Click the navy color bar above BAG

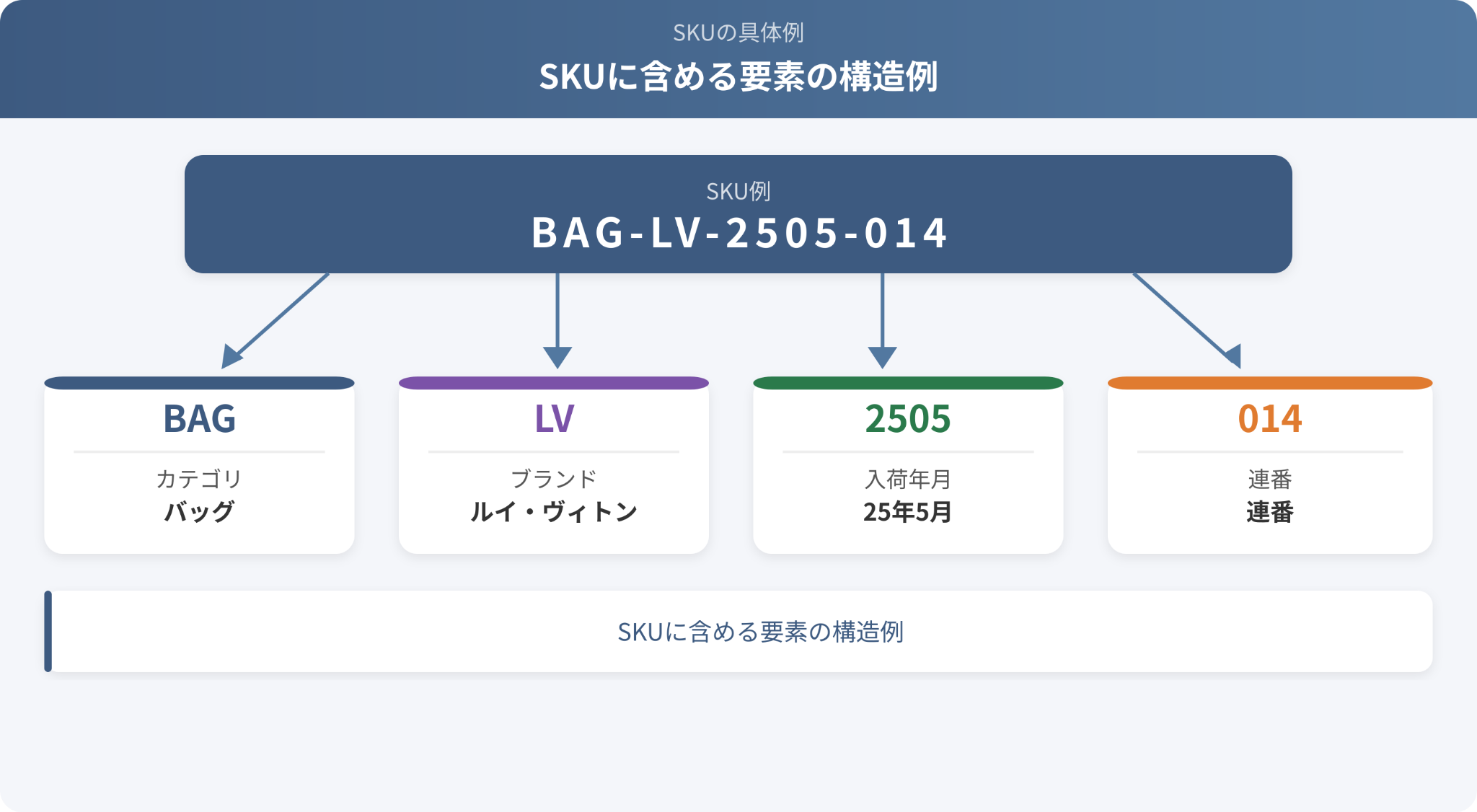(x=199, y=383)
